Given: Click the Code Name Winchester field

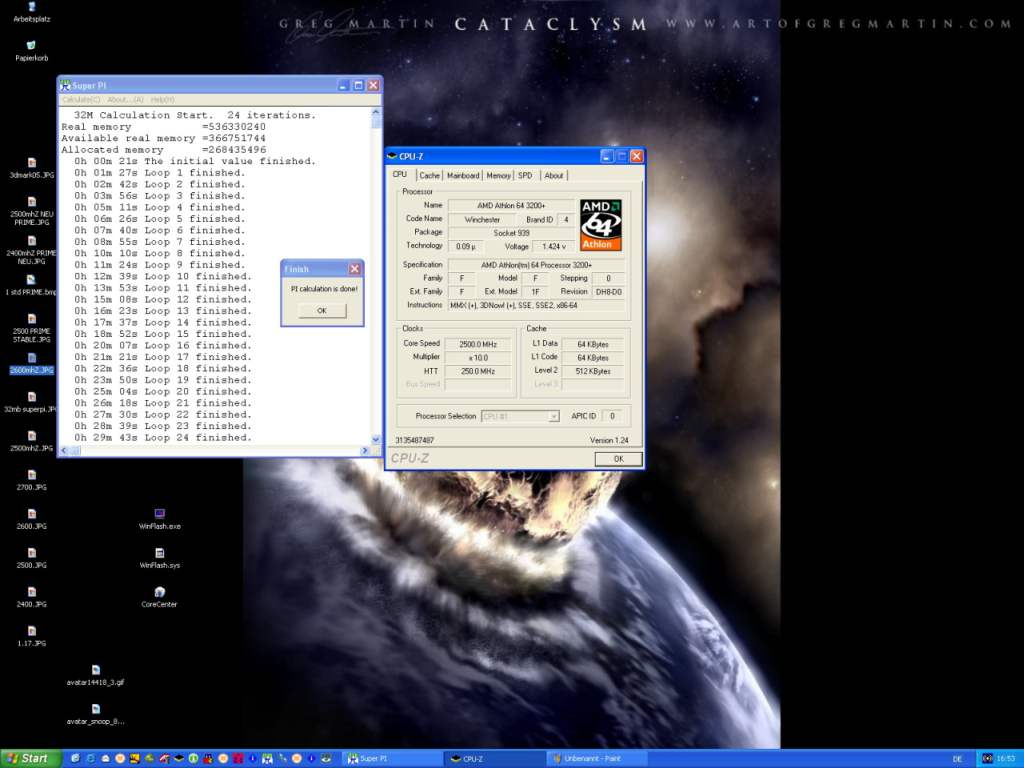Looking at the screenshot, I should (x=482, y=219).
